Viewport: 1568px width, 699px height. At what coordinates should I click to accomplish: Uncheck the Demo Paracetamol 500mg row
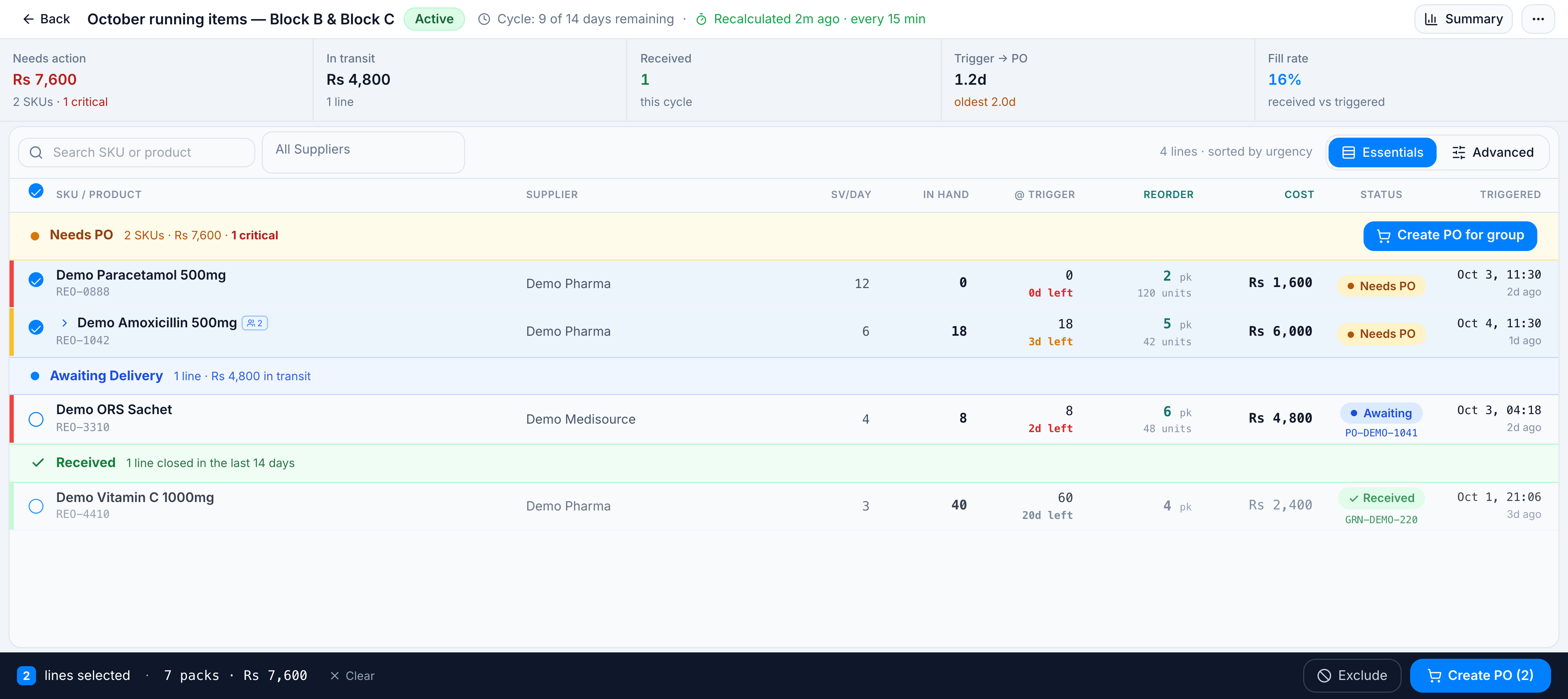pos(36,280)
